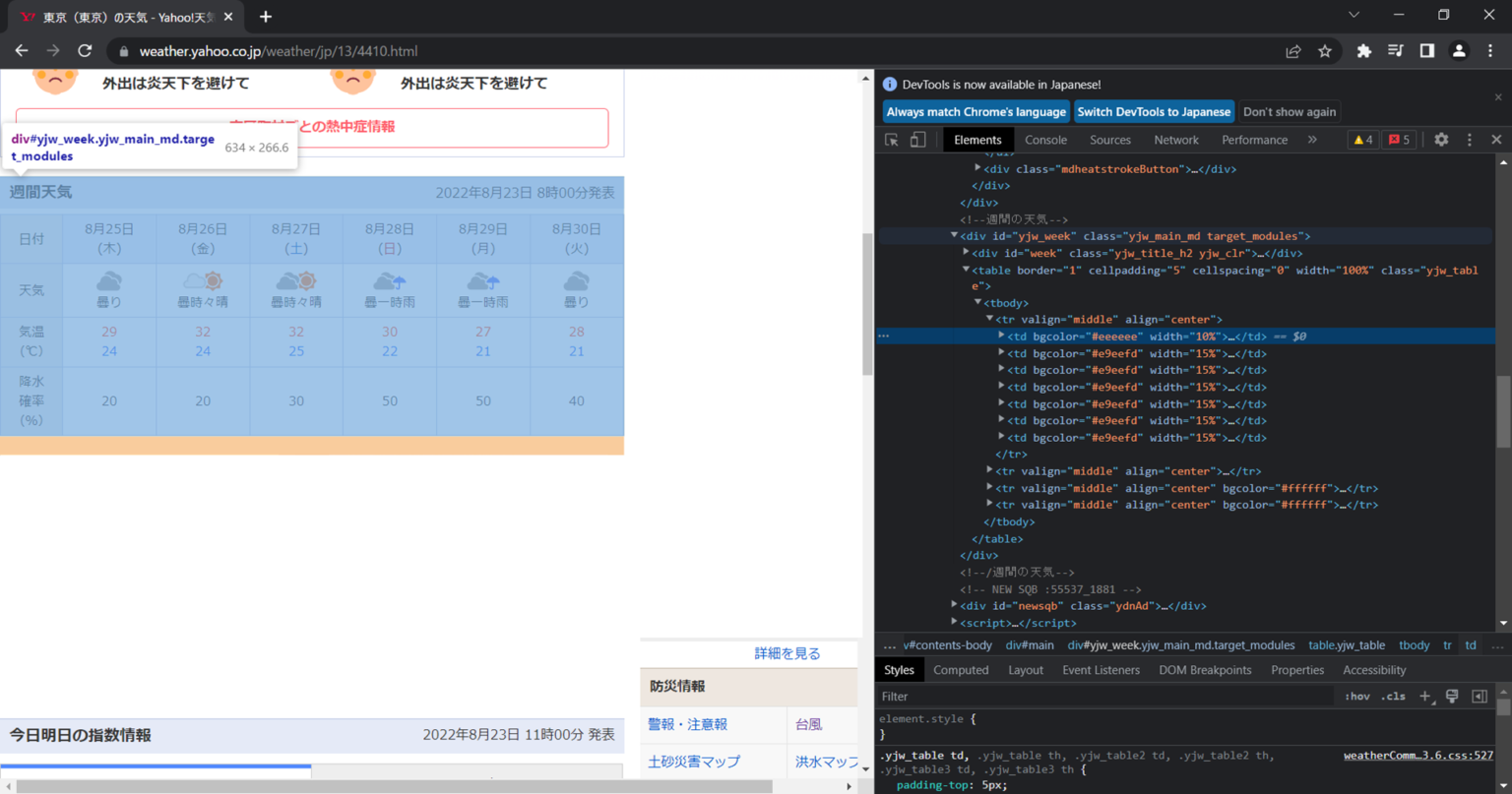
Task: Open the Network panel
Action: [1175, 139]
